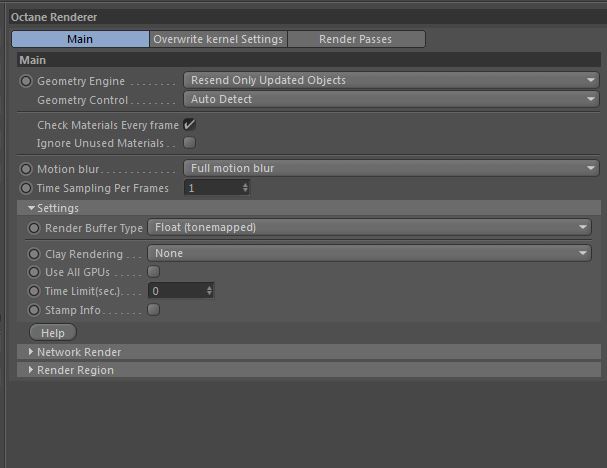Open the Geometry Control Auto Detect dropdown
This screenshot has width=607, height=468.
(391, 99)
